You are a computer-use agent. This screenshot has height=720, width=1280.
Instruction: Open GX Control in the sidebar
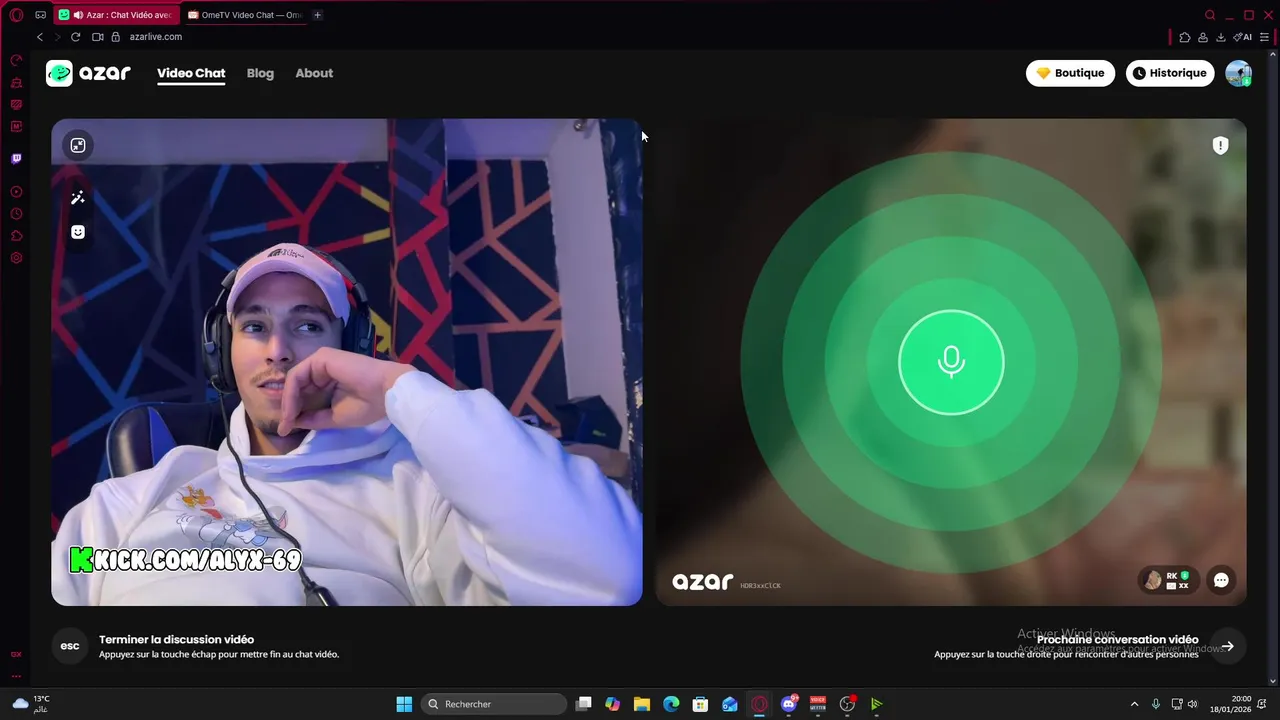[16, 61]
